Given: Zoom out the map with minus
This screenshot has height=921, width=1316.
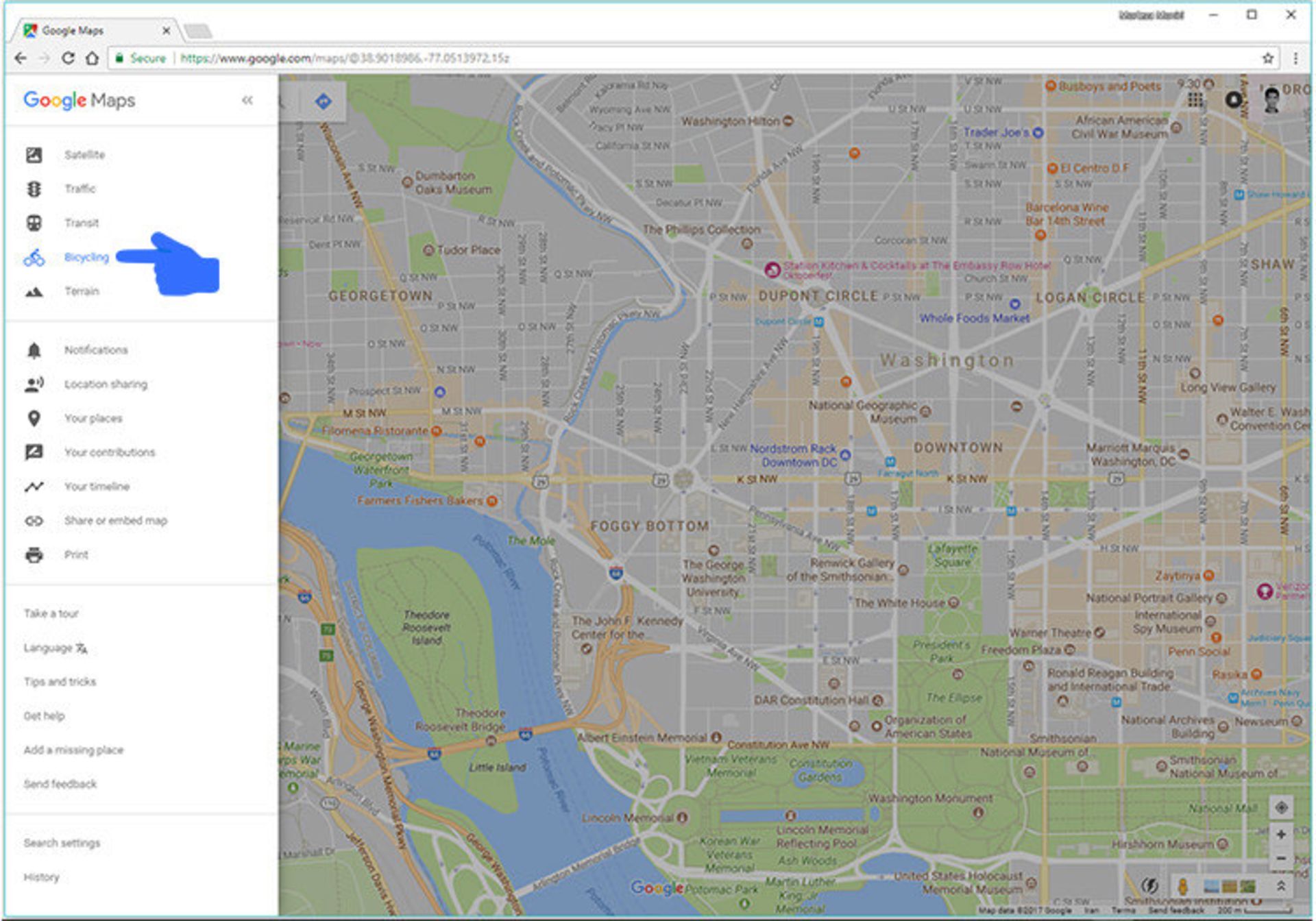Looking at the screenshot, I should 1281,858.
